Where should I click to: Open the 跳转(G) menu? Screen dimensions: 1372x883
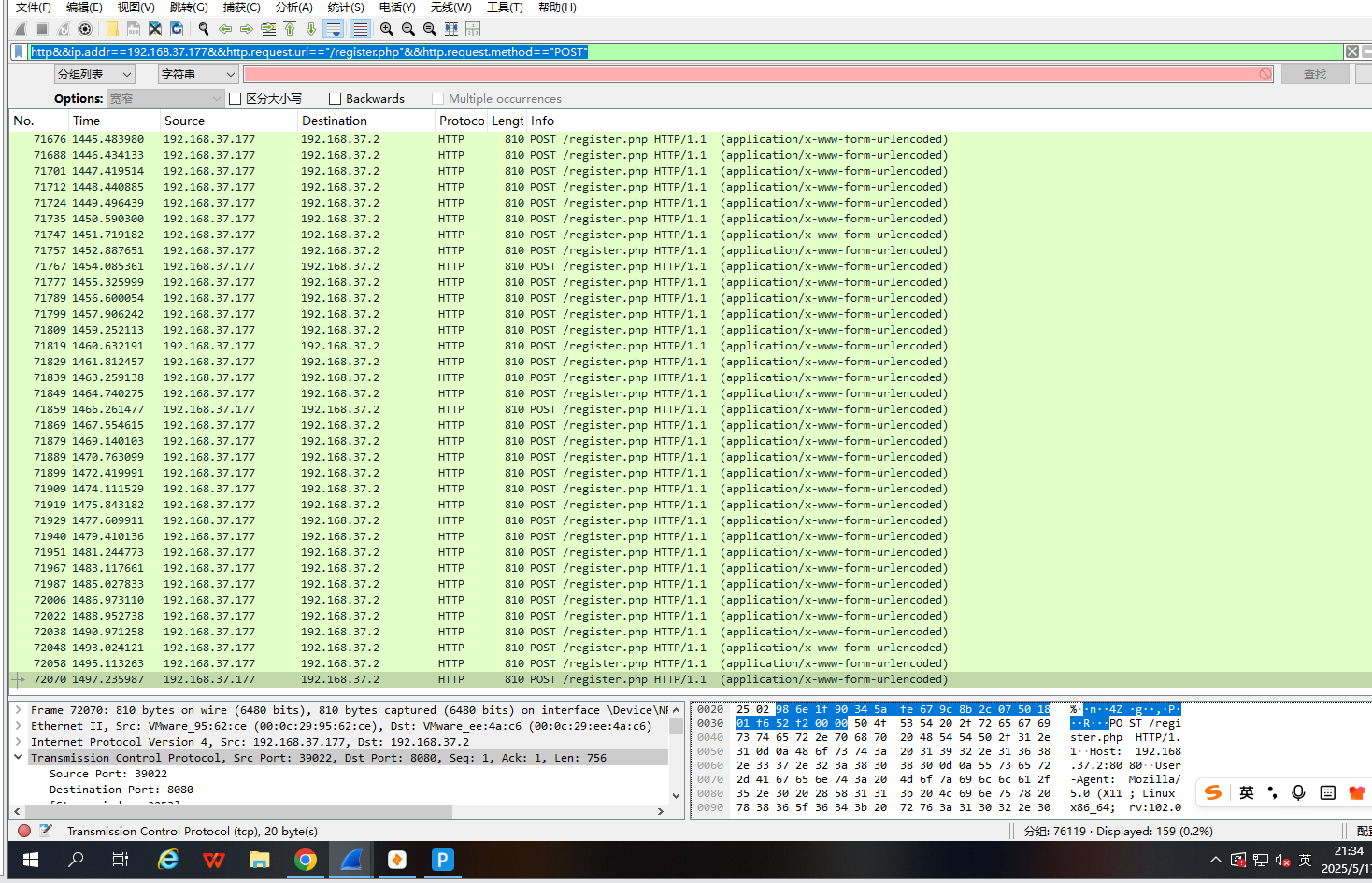click(x=189, y=7)
